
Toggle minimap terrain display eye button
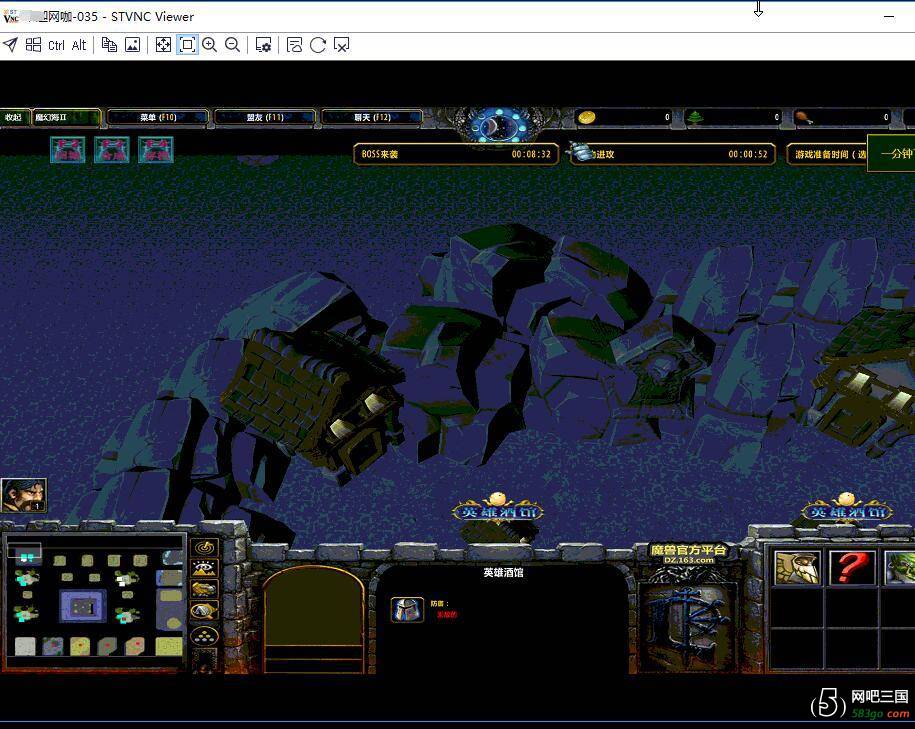pyautogui.click(x=204, y=568)
